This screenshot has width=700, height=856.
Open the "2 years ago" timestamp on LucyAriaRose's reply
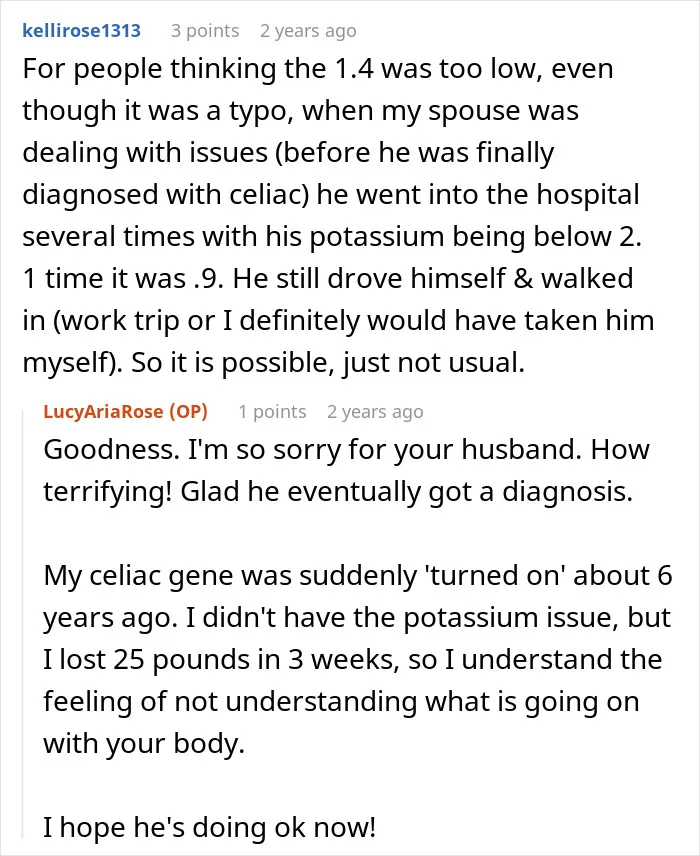click(375, 412)
